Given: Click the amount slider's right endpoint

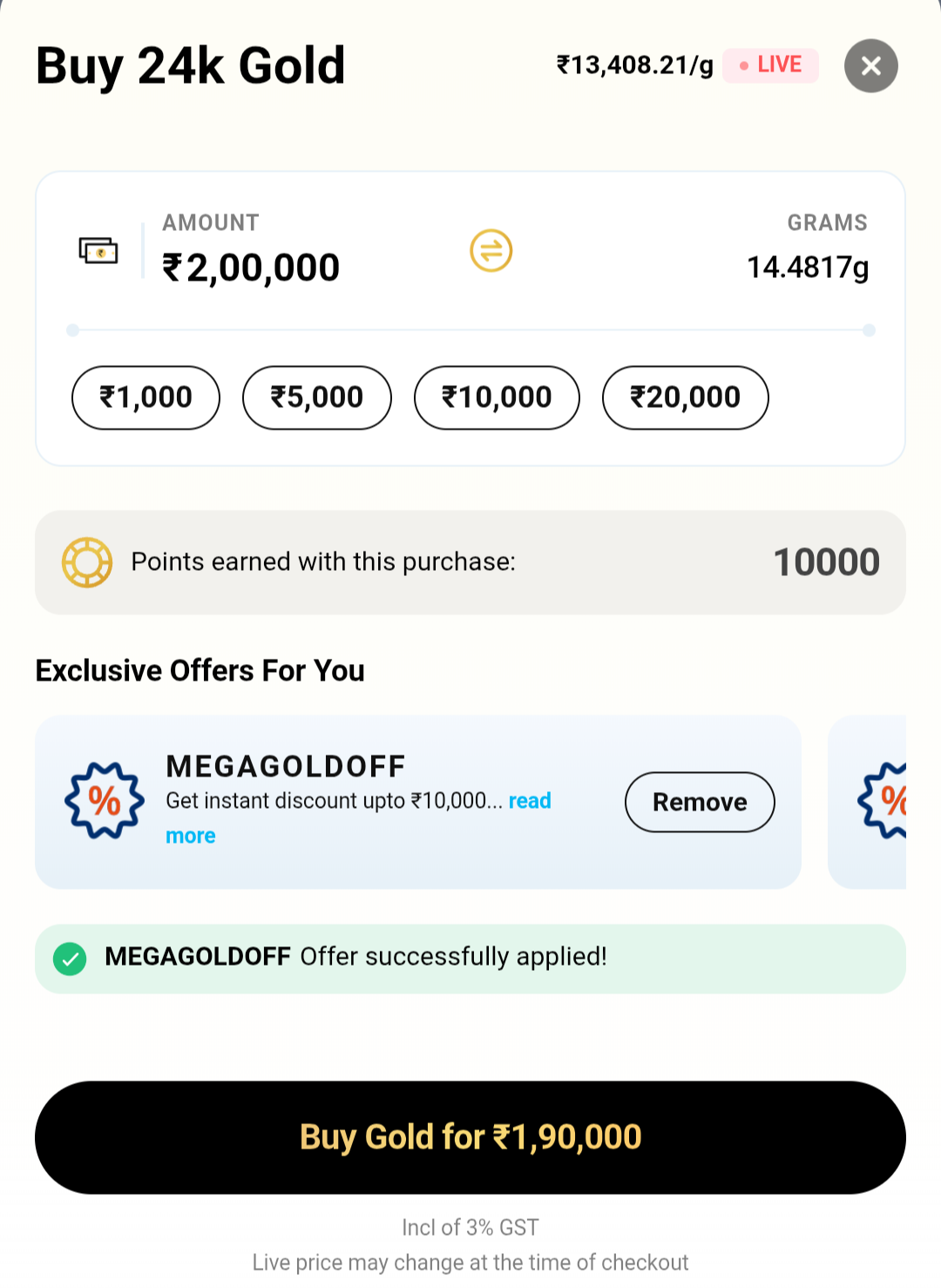Looking at the screenshot, I should (869, 330).
